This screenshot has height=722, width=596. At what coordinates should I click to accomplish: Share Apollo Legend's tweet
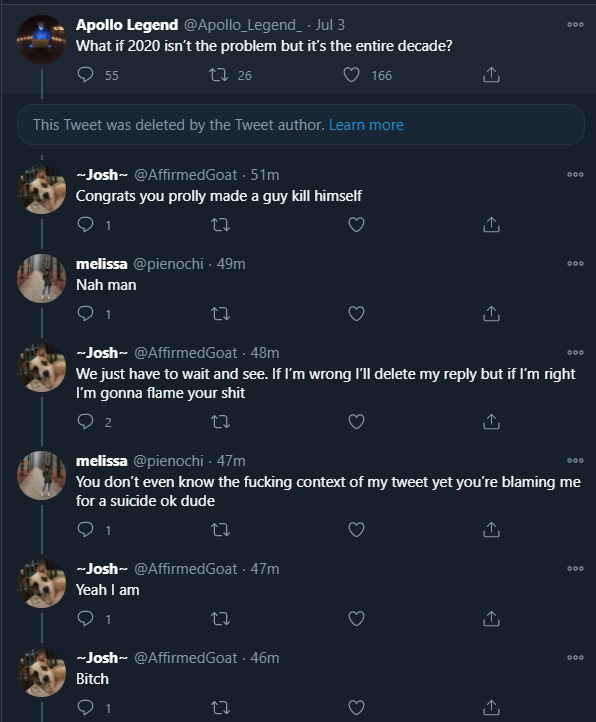pos(491,75)
